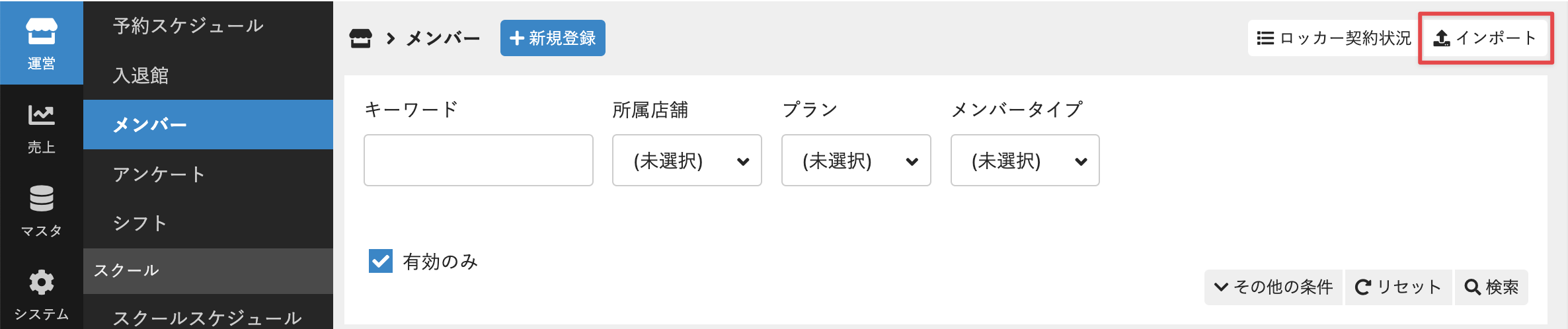Uncheck the 有効のみ checkbox
This screenshot has height=329, width=1568.
[381, 261]
